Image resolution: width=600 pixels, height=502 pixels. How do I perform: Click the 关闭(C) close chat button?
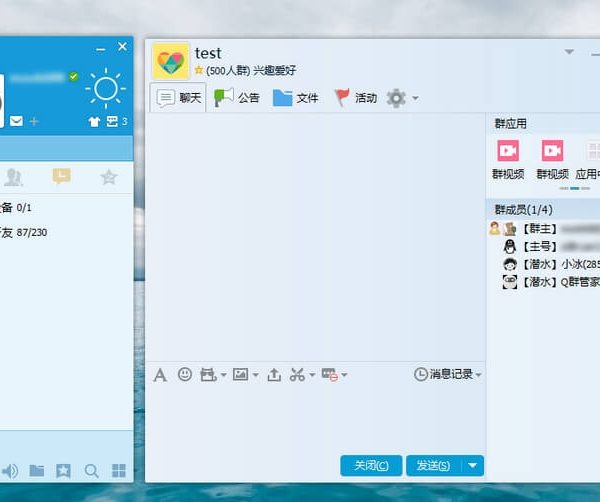[x=371, y=466]
